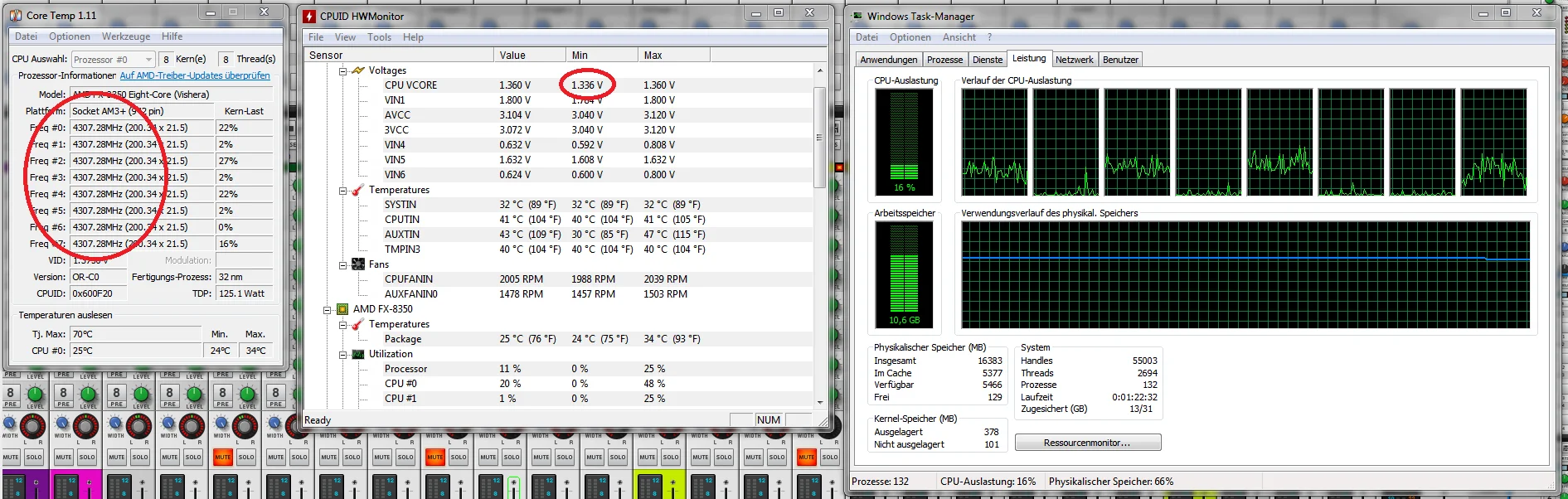The height and width of the screenshot is (499, 1568).
Task: Select the CPUFANIN row in HWMonitor
Action: click(557, 279)
